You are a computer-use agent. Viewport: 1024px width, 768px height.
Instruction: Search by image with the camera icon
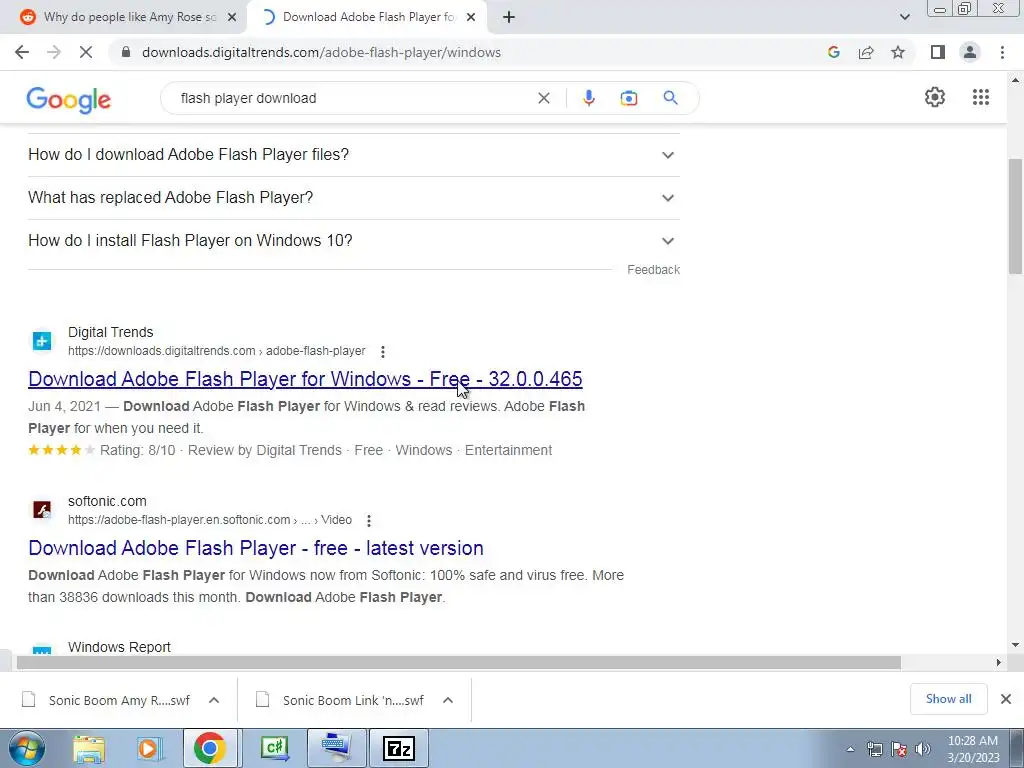pos(629,98)
